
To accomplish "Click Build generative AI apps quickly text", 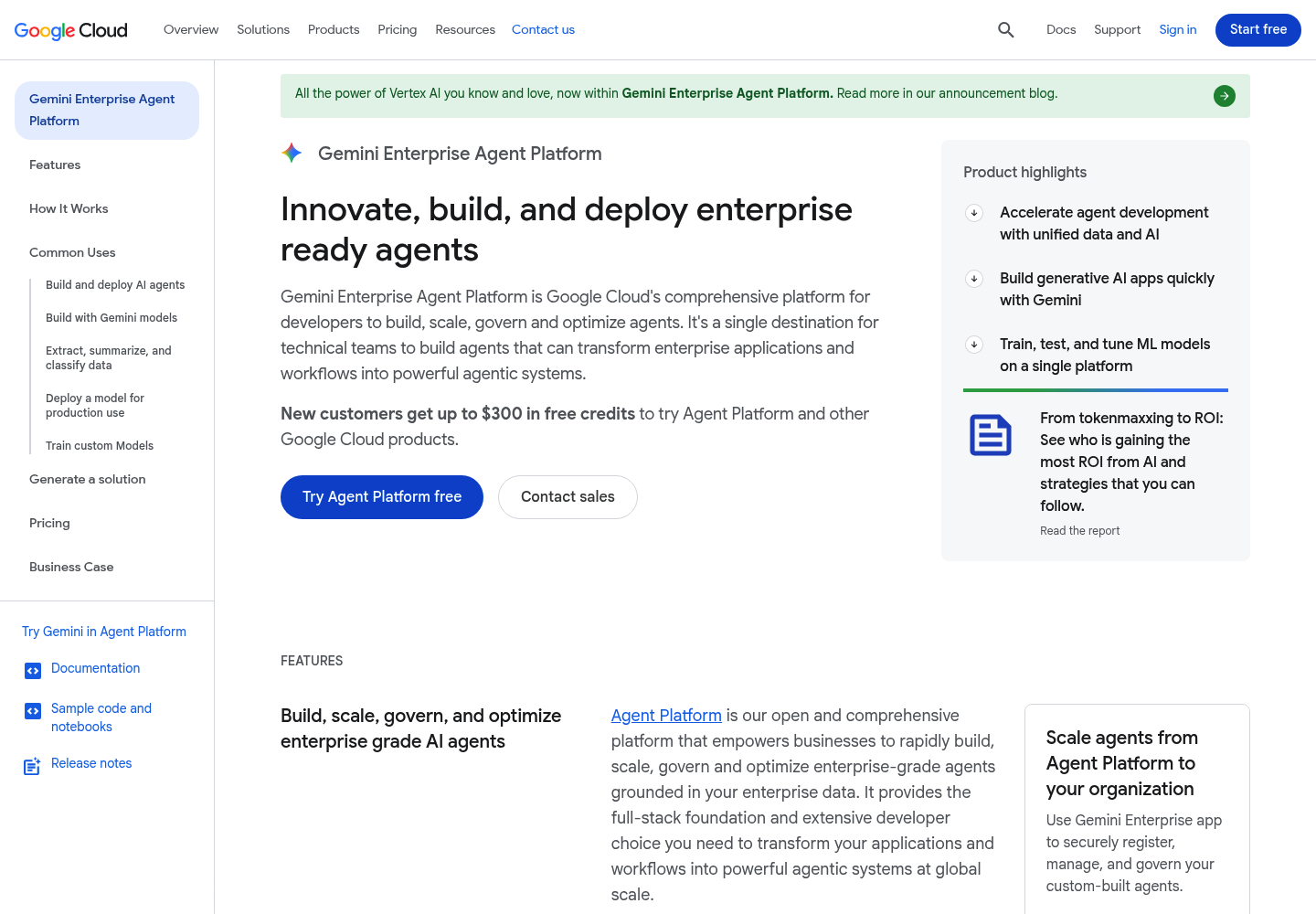I will (1107, 290).
